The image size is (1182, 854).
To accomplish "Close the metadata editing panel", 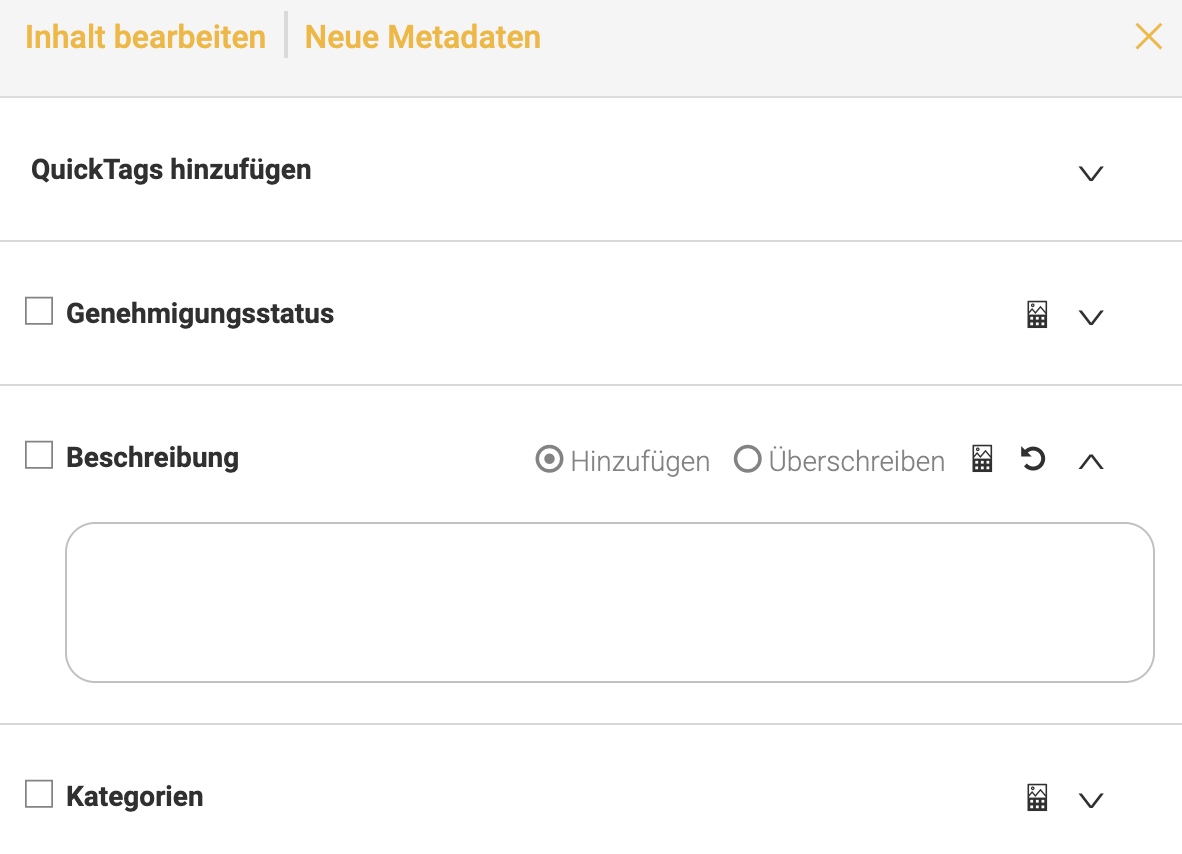I will click(1149, 37).
